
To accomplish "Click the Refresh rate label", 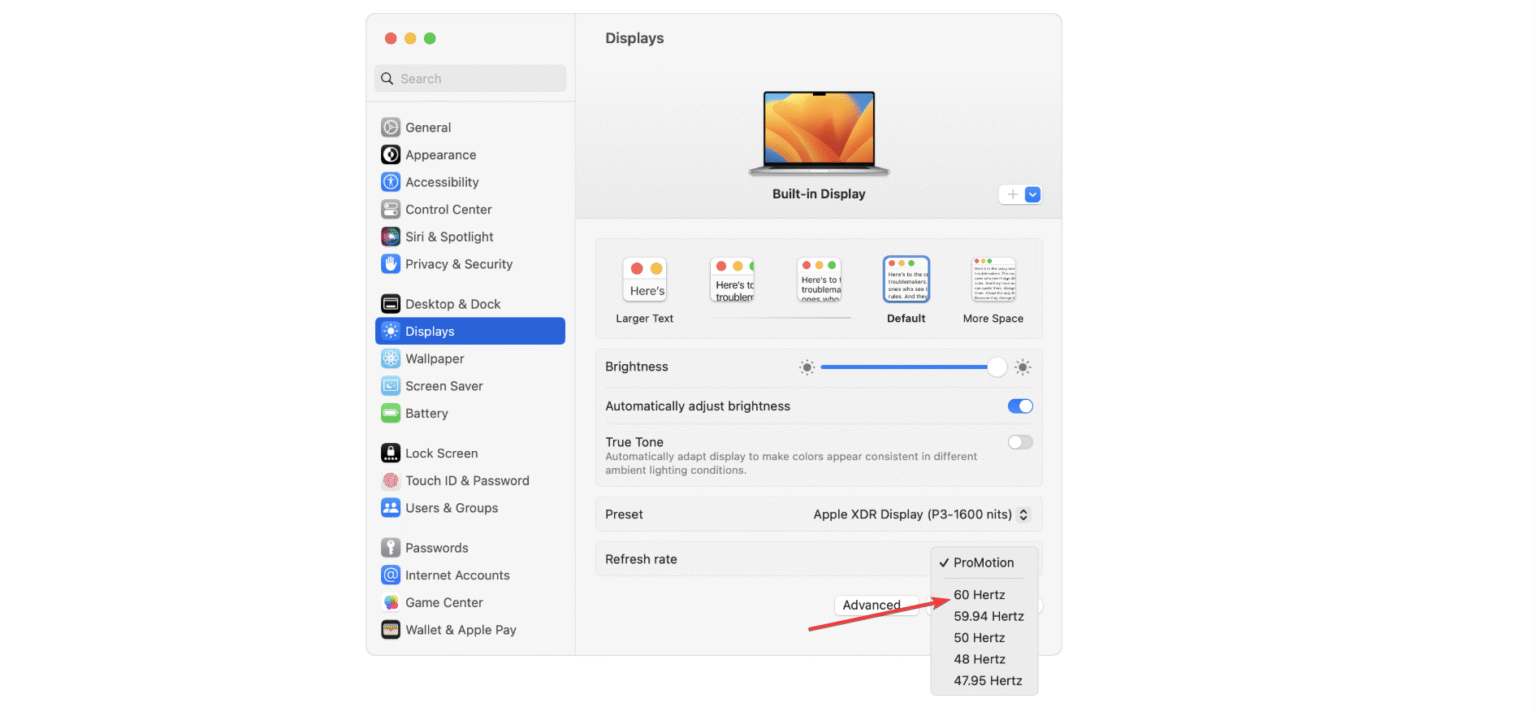I will pos(641,559).
